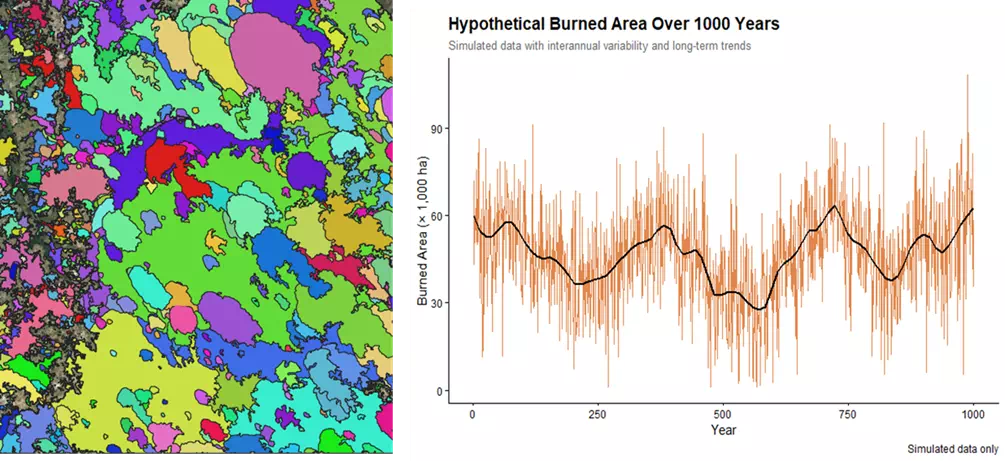Select the subtitle mentioning interannual variability

[599, 46]
